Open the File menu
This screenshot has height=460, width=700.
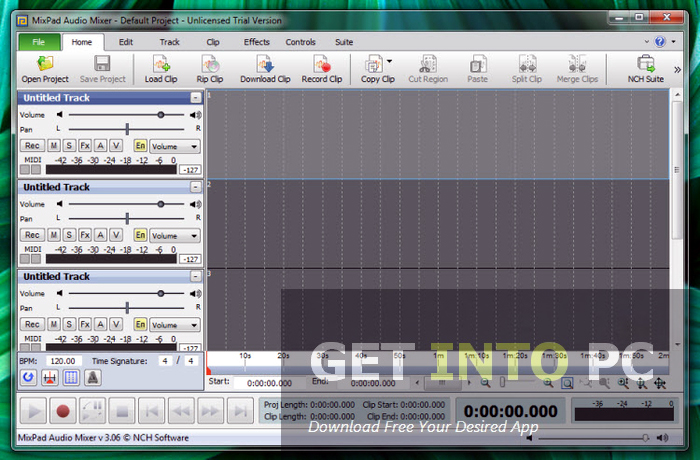pos(39,42)
